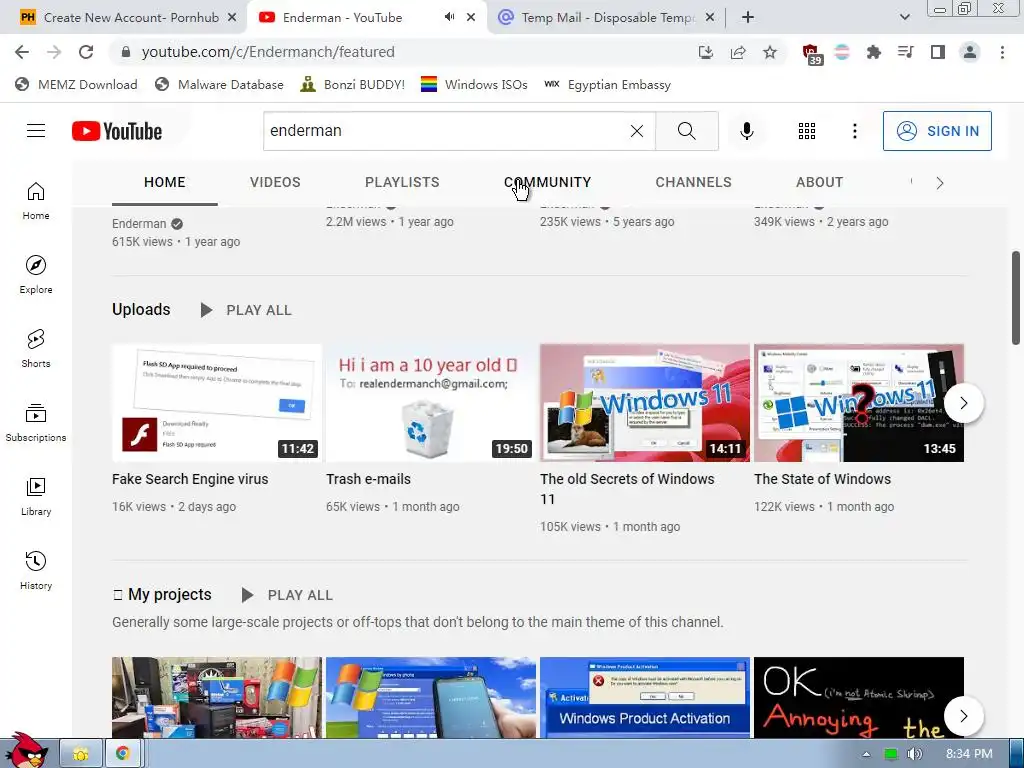Go to Home in sidebar

tap(36, 201)
